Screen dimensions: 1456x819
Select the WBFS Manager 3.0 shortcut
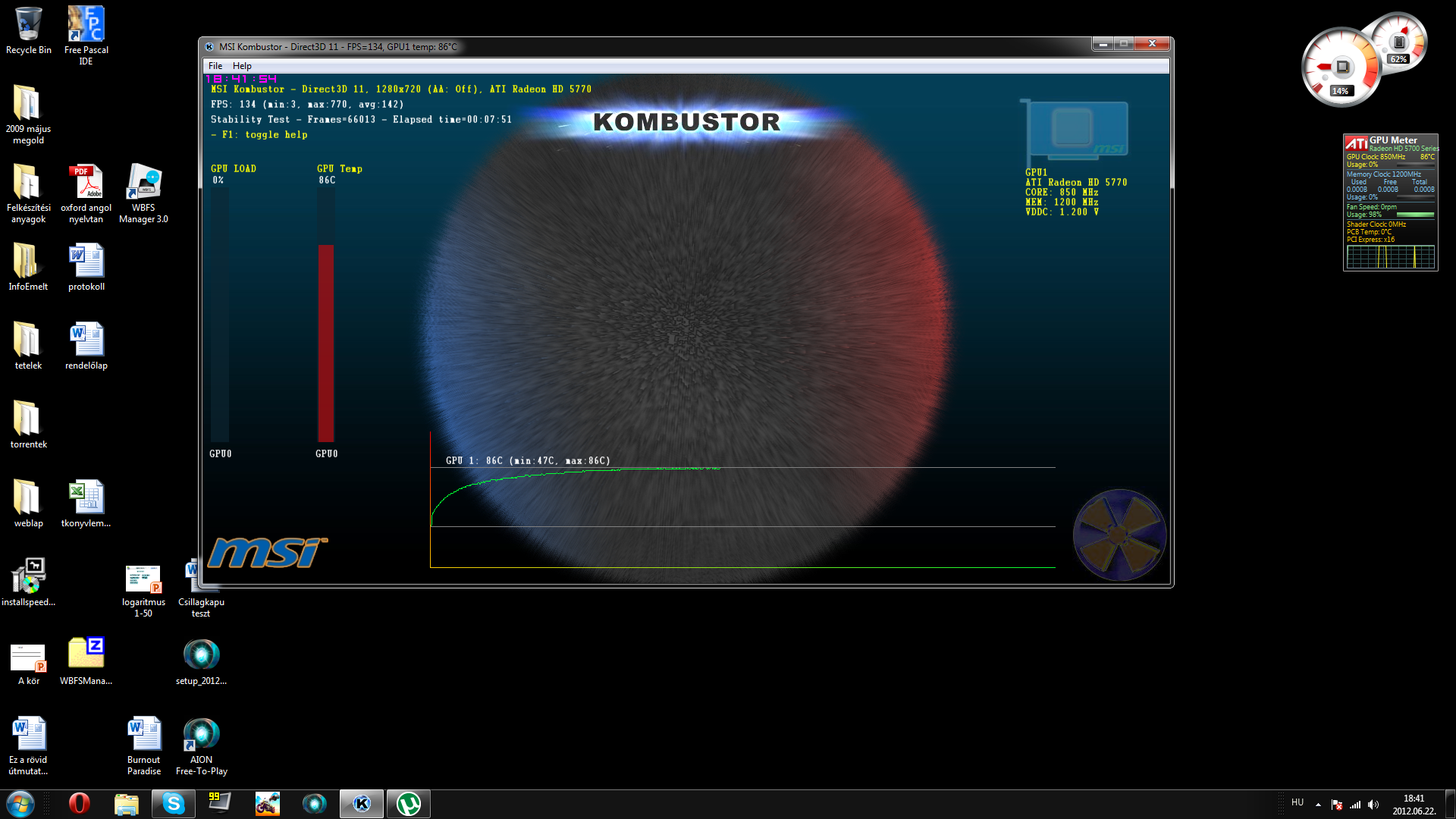pyautogui.click(x=143, y=193)
